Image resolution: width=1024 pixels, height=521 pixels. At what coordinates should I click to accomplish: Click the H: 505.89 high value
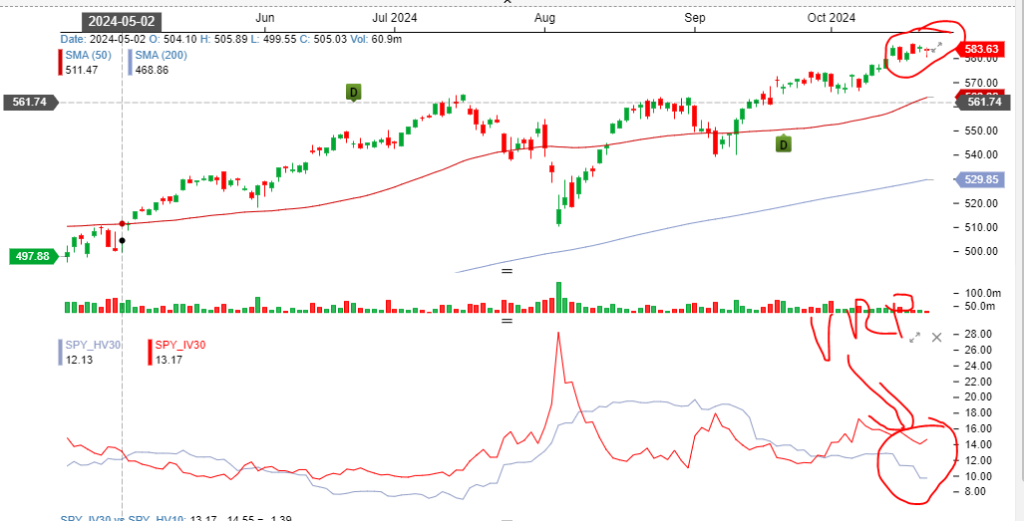(x=224, y=40)
